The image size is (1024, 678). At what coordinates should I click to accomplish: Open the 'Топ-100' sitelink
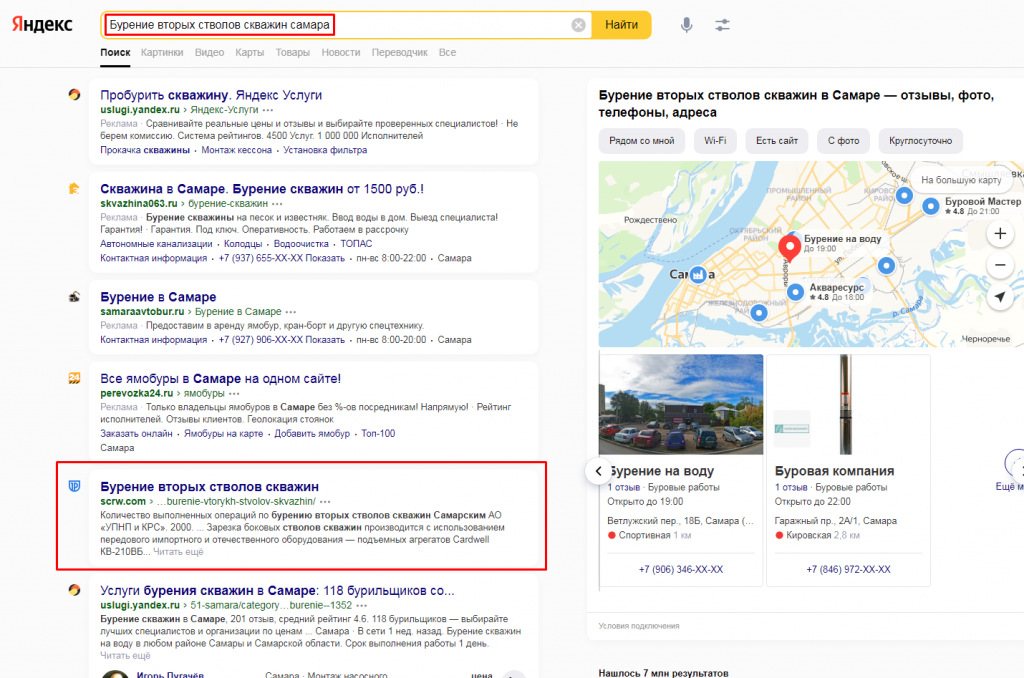pos(378,433)
